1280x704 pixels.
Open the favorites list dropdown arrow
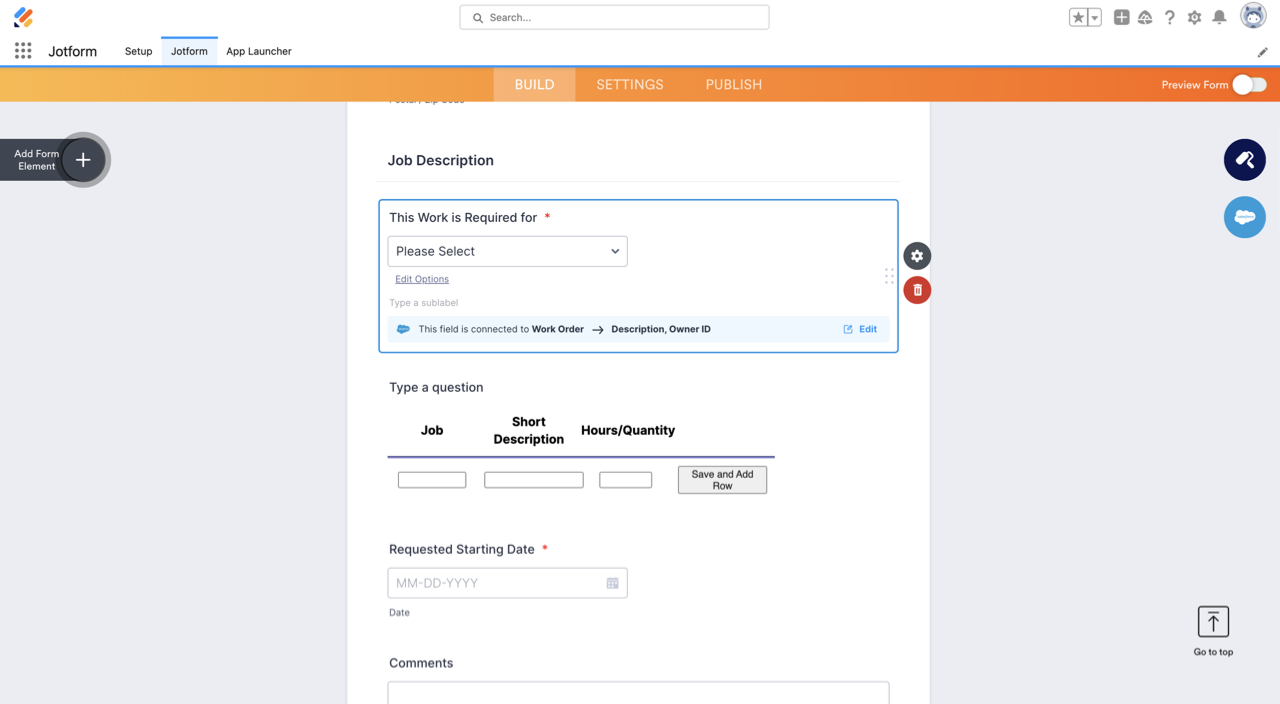1095,18
